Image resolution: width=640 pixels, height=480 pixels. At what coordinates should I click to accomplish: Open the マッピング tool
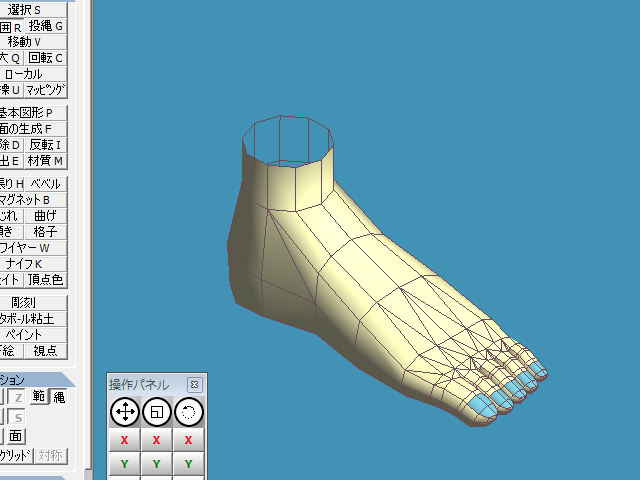click(x=46, y=90)
